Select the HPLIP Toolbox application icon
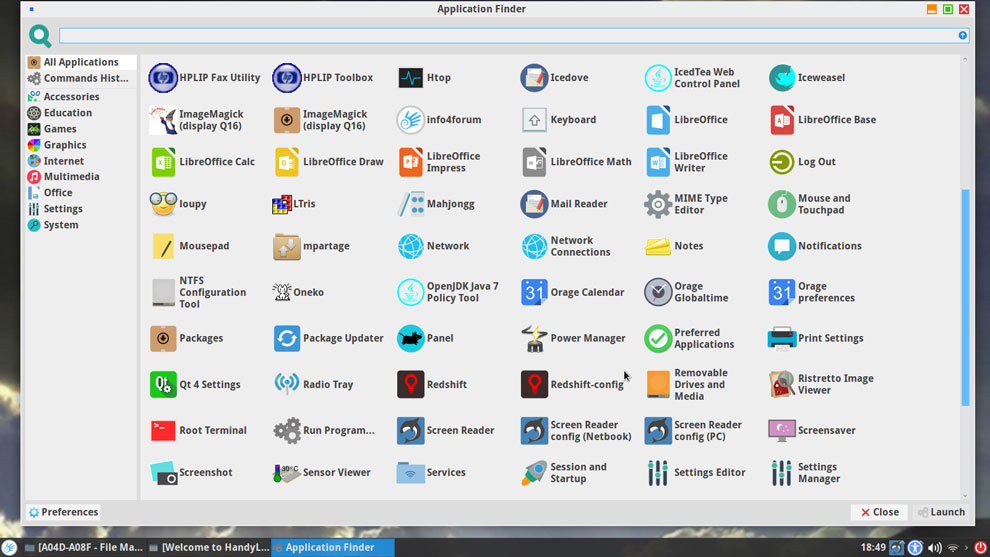Viewport: 990px width, 557px height. click(x=287, y=78)
